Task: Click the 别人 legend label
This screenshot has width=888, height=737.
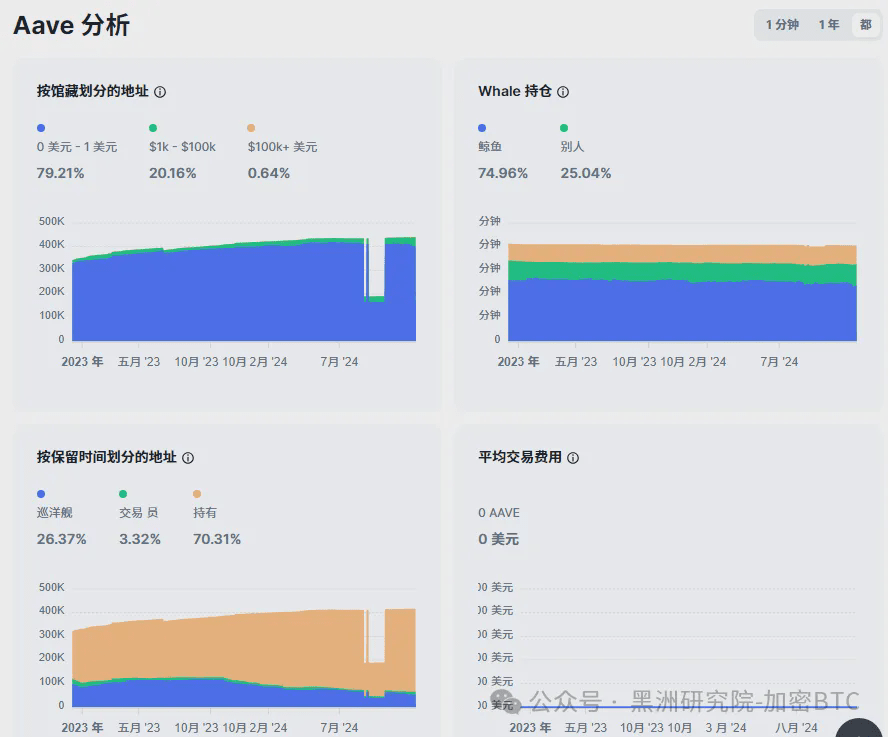Action: coord(572,147)
